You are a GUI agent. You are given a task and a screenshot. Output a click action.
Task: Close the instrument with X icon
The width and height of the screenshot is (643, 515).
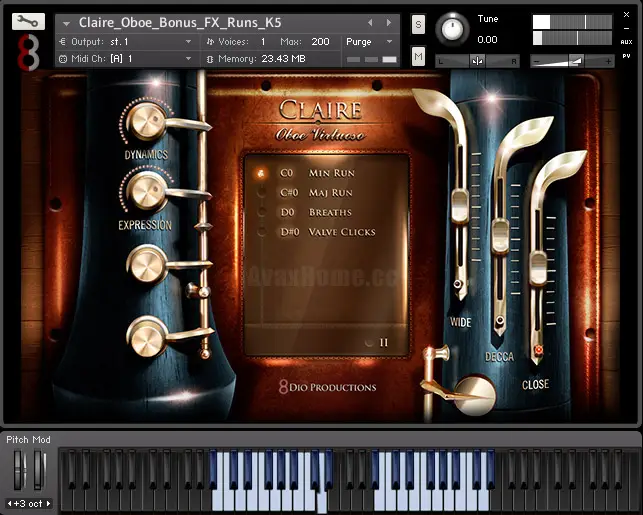click(626, 15)
